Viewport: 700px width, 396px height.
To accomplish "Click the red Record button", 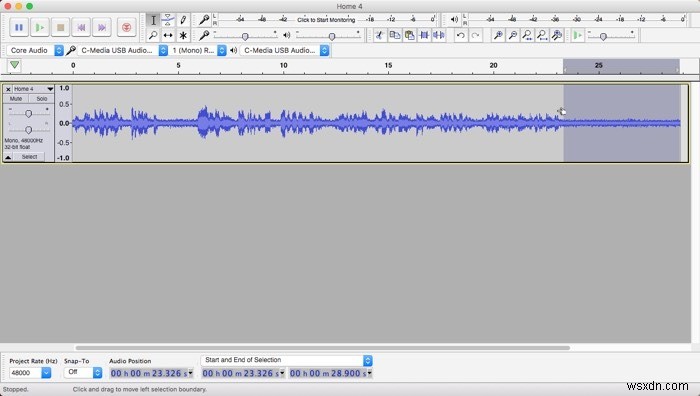I will click(x=126, y=27).
